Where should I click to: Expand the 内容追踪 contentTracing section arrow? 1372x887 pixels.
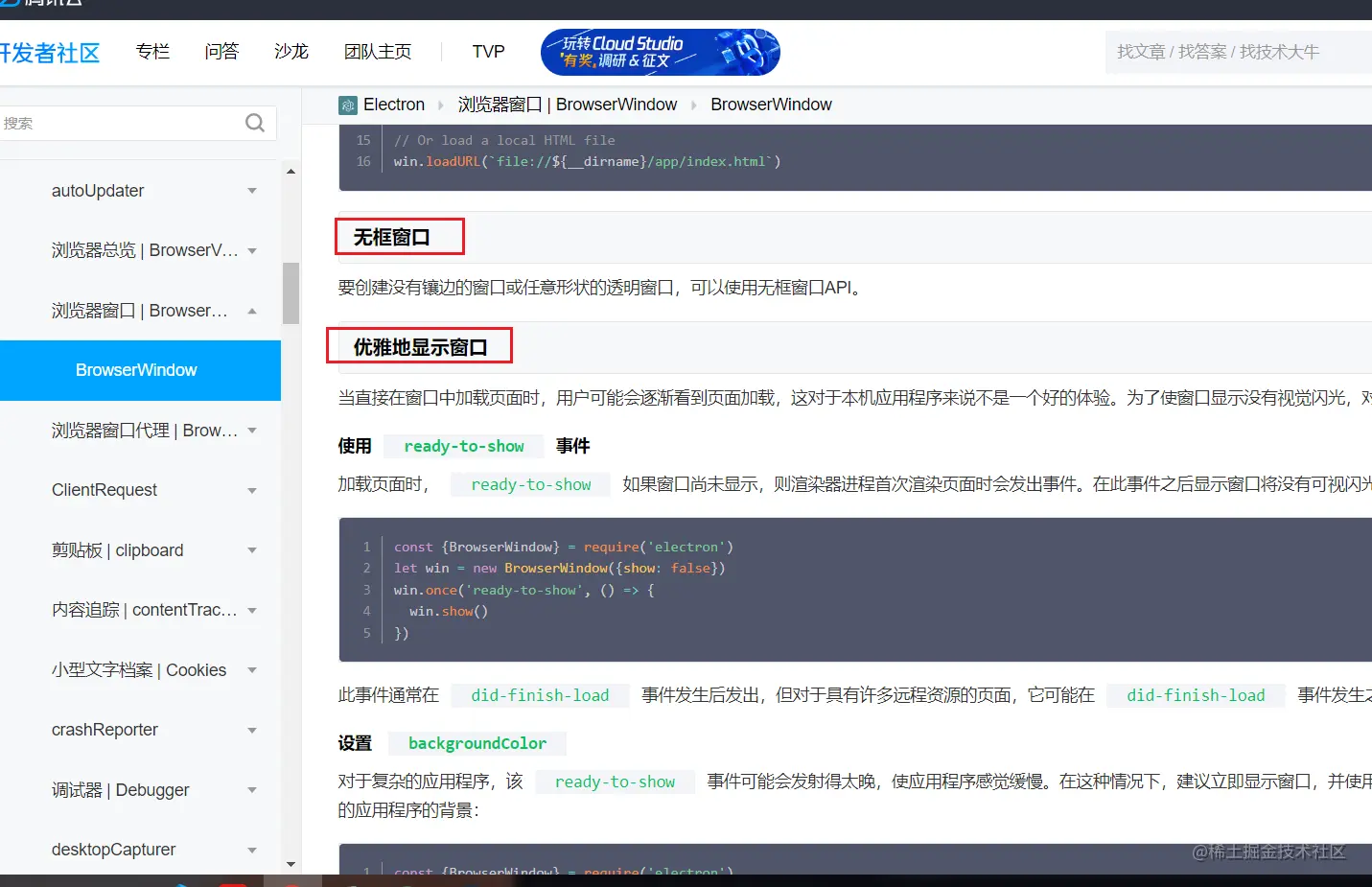click(x=252, y=611)
